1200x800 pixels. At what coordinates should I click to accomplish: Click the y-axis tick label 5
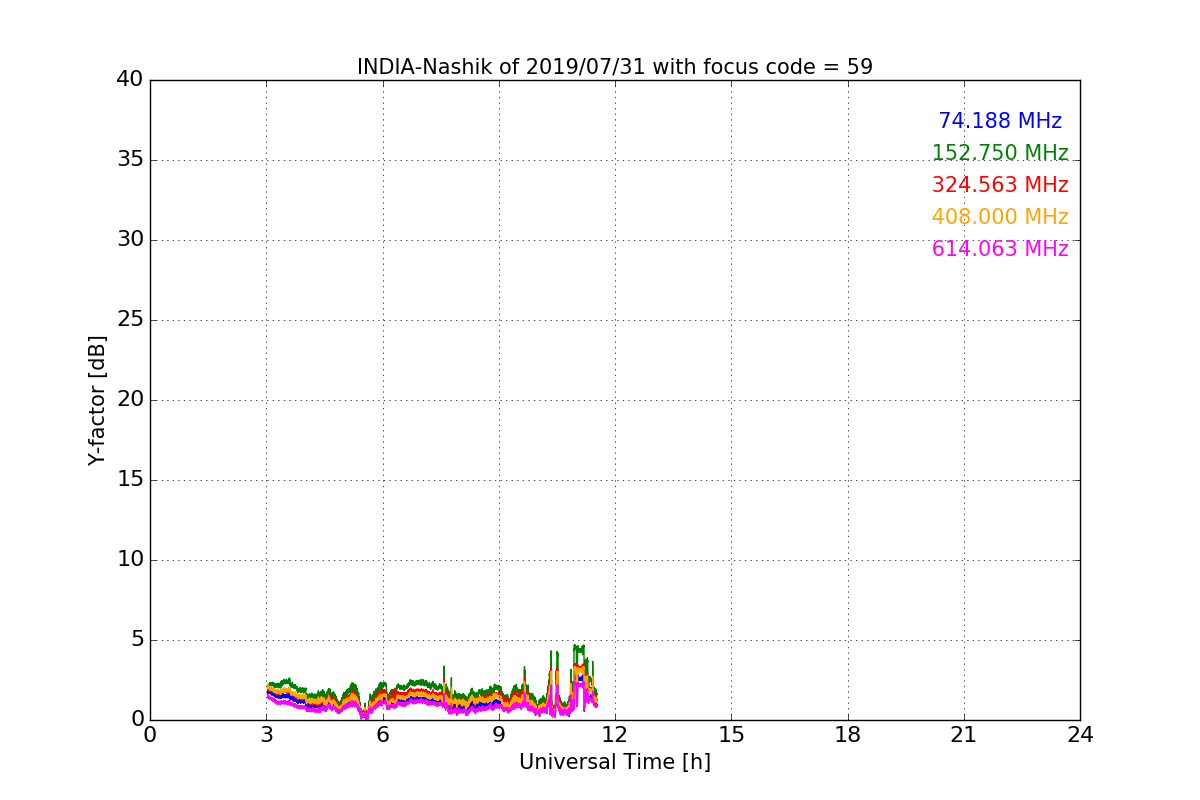coord(137,639)
